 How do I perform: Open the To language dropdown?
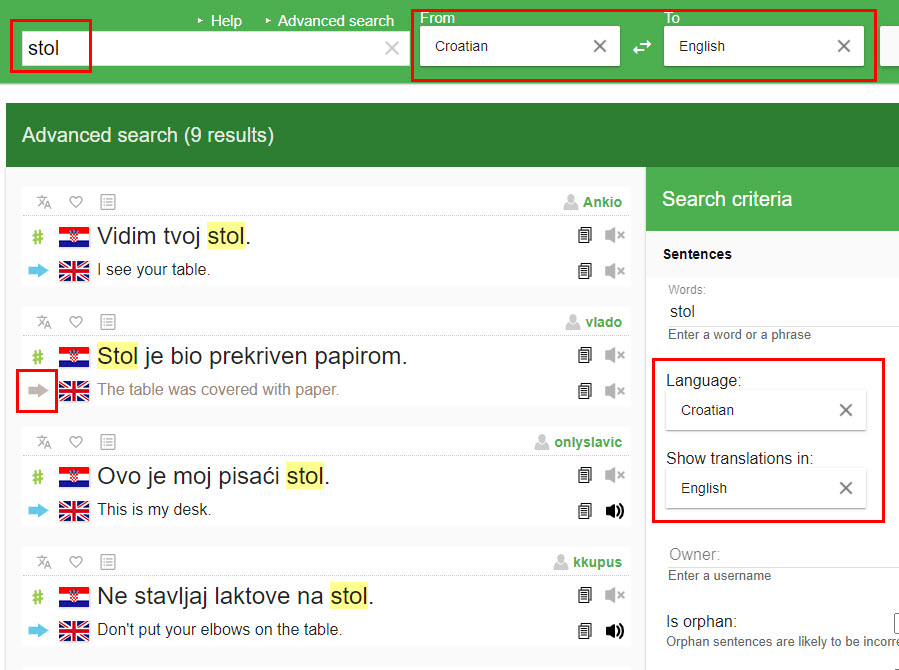[764, 46]
